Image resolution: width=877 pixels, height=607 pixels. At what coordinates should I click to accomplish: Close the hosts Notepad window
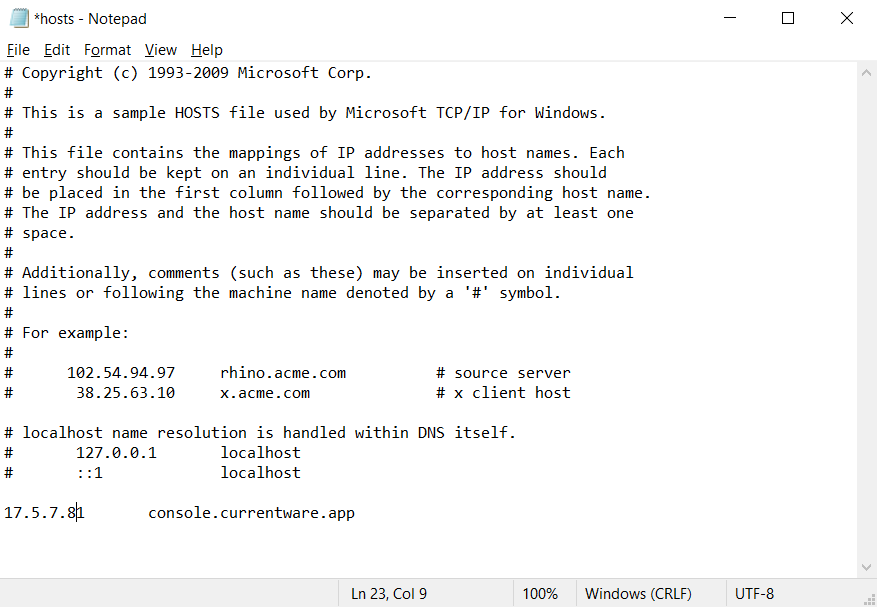pyautogui.click(x=847, y=18)
